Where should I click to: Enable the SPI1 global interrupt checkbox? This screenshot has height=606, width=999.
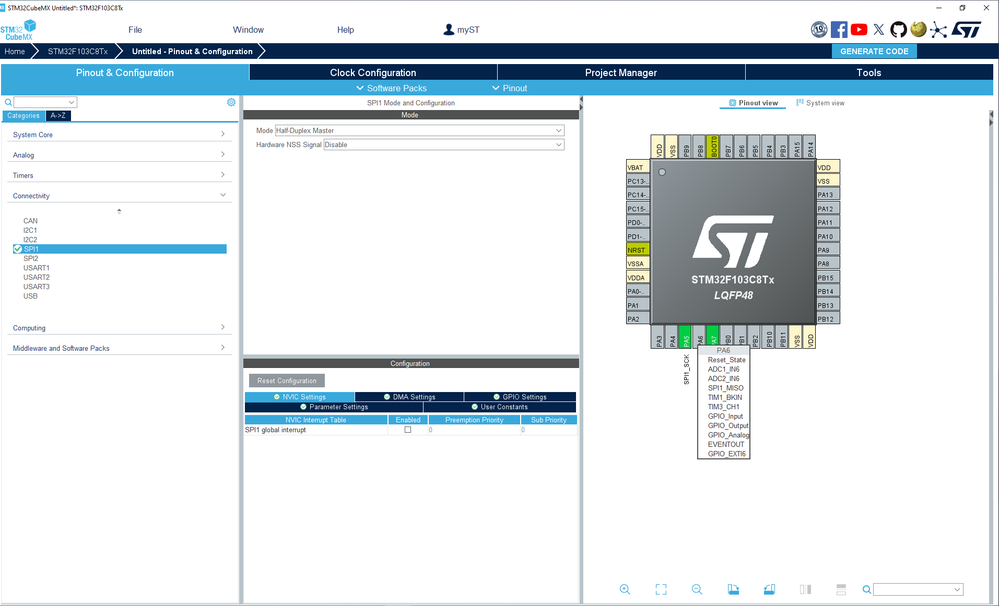(408, 429)
